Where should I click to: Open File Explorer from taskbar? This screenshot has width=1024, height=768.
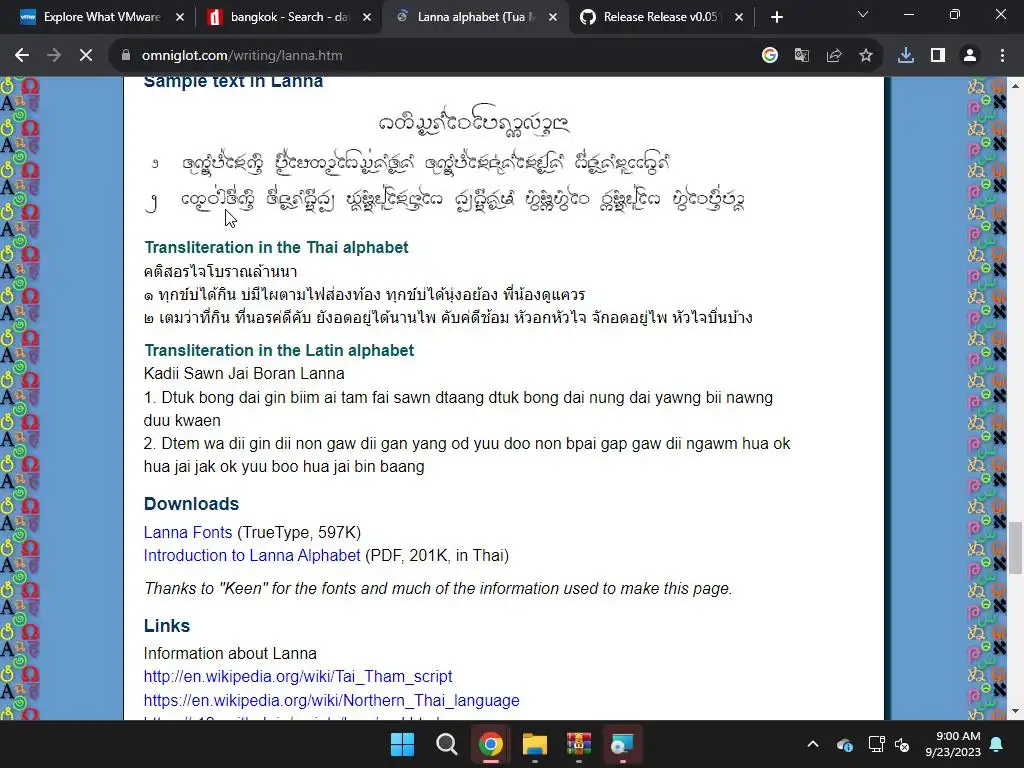[x=535, y=744]
